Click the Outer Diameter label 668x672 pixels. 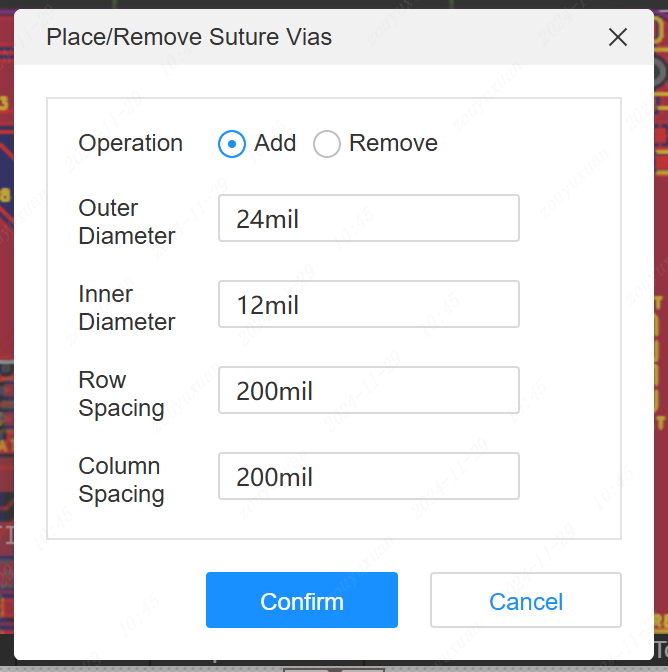pos(126,222)
